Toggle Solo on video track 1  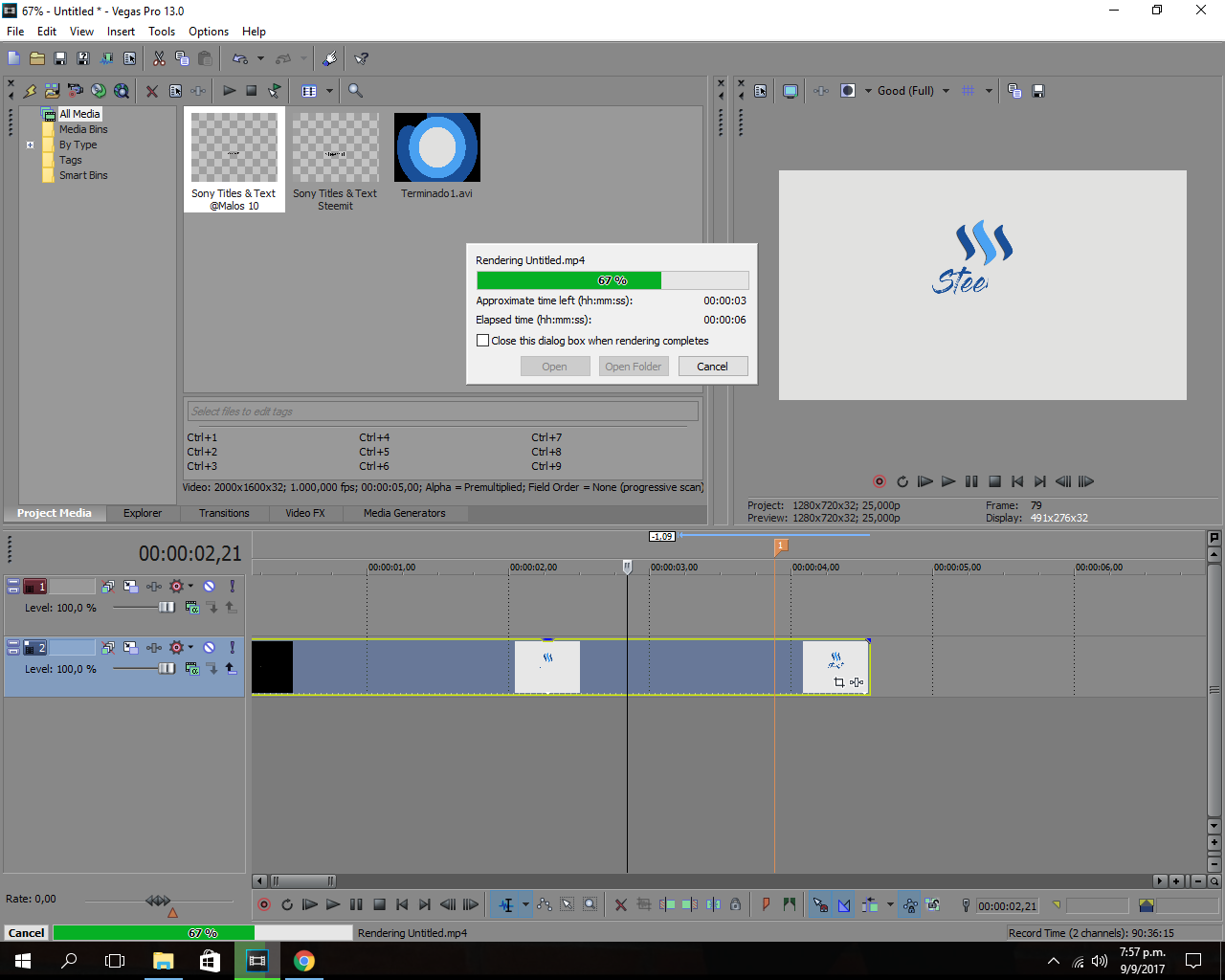(x=232, y=587)
